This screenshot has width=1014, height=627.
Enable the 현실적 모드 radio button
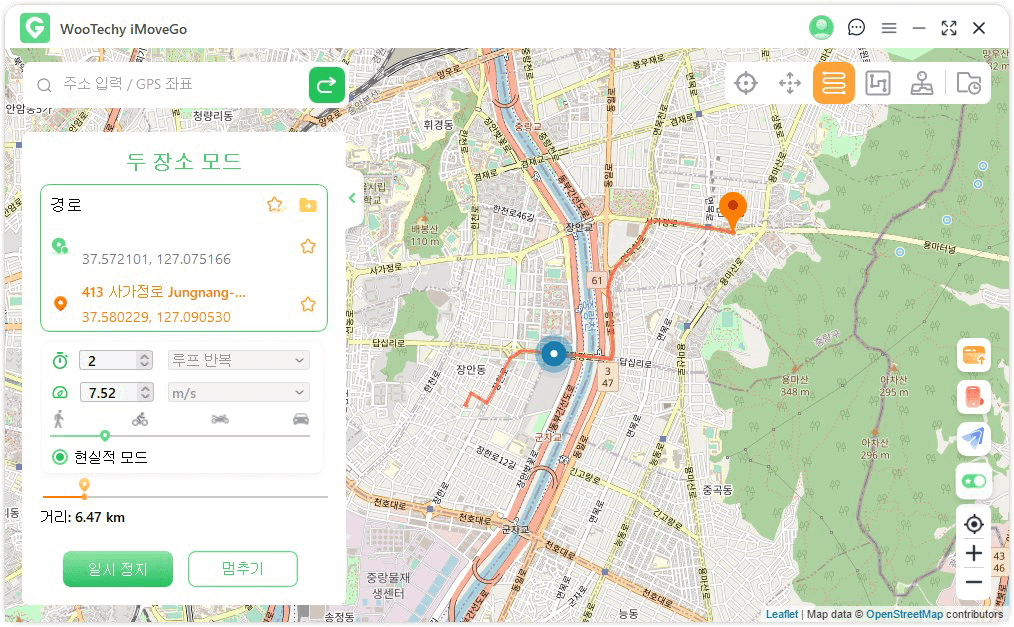click(x=60, y=457)
